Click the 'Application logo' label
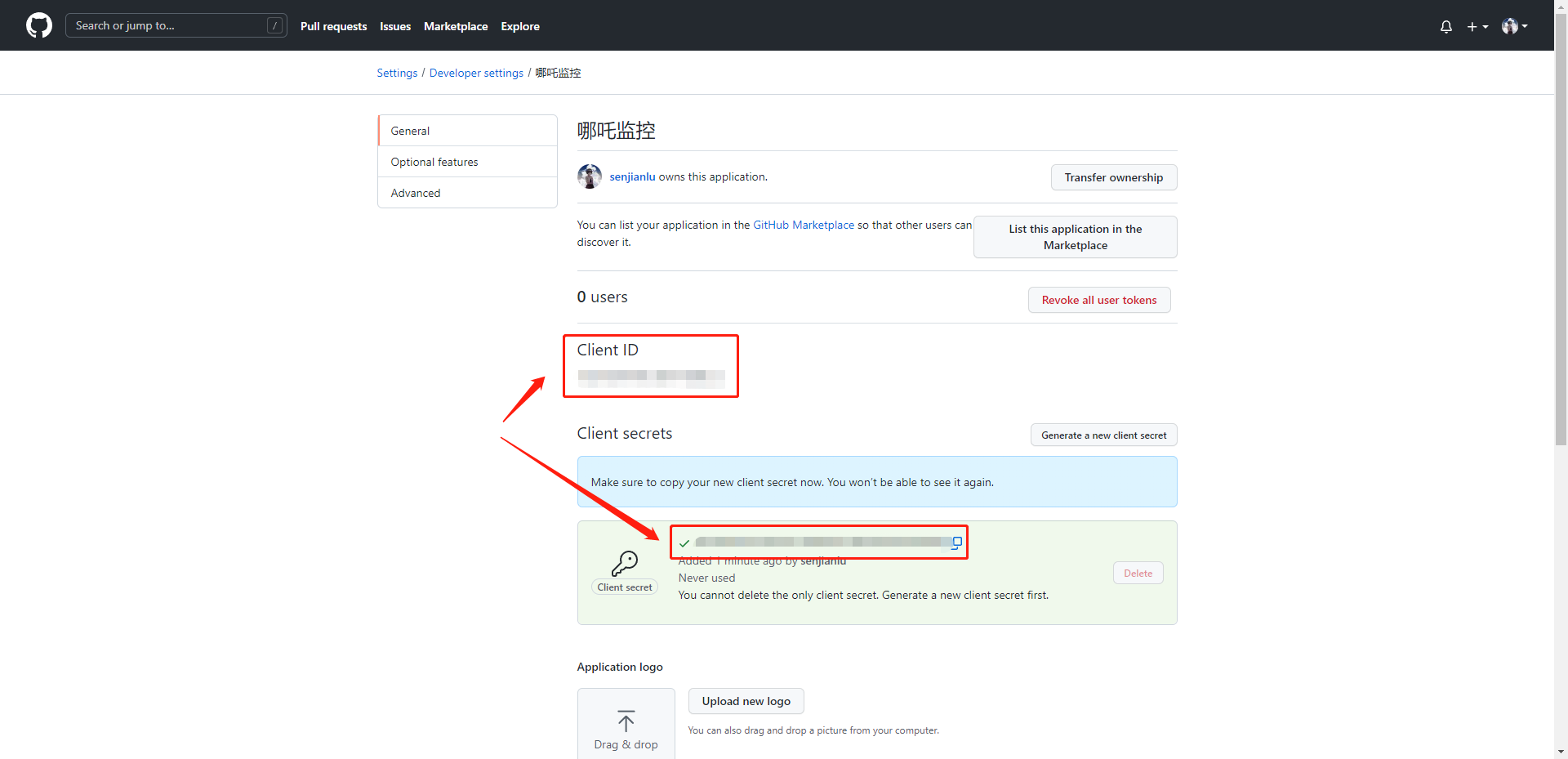Viewport: 1568px width, 759px height. point(620,667)
